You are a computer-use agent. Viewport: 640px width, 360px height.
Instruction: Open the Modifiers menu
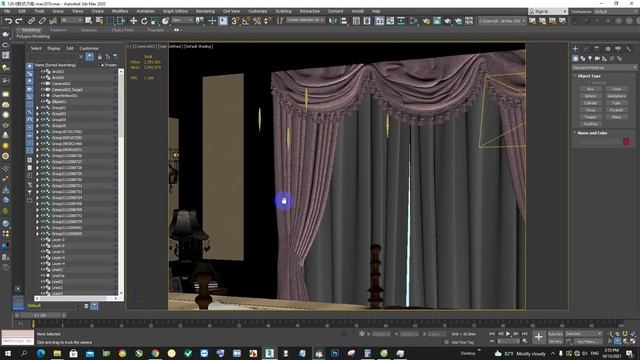point(120,11)
